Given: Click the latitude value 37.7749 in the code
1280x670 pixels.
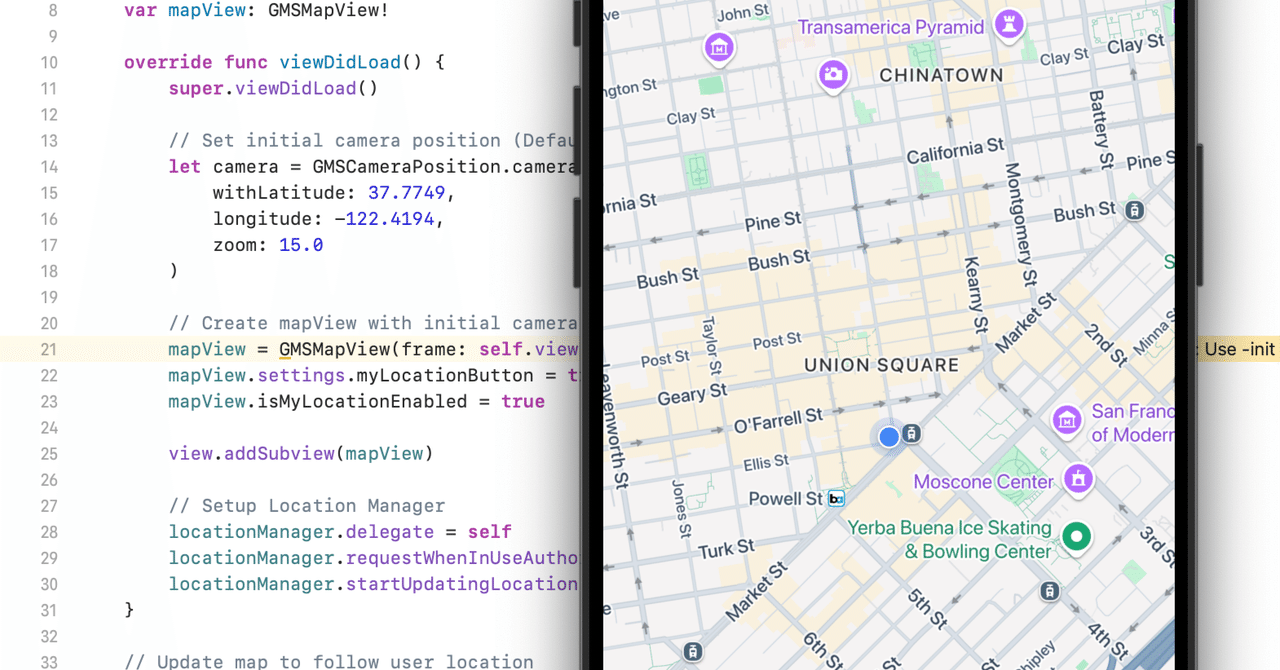Looking at the screenshot, I should [x=406, y=192].
